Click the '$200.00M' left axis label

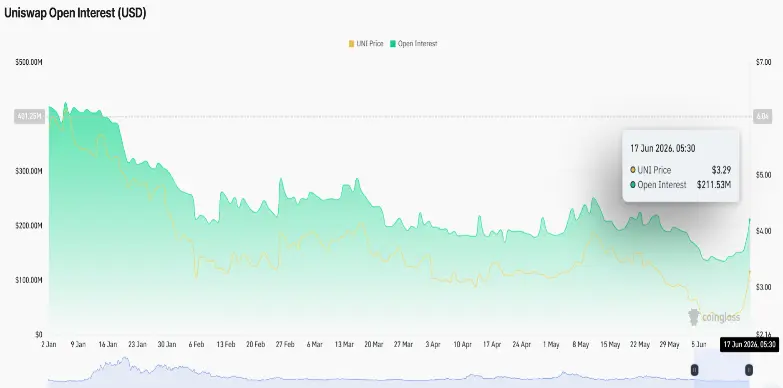click(x=29, y=226)
